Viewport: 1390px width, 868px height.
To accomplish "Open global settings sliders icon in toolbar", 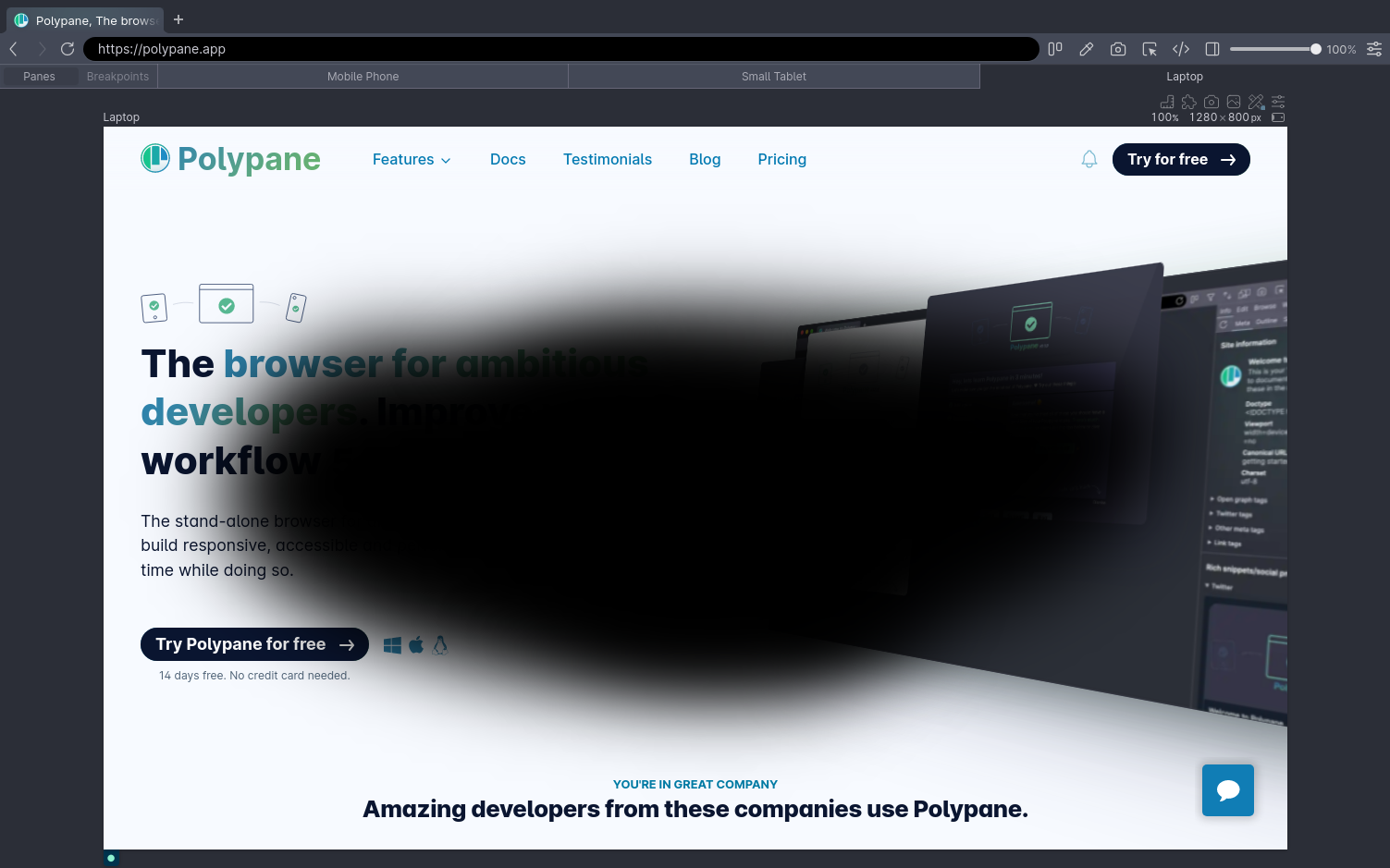I will coord(1374,49).
